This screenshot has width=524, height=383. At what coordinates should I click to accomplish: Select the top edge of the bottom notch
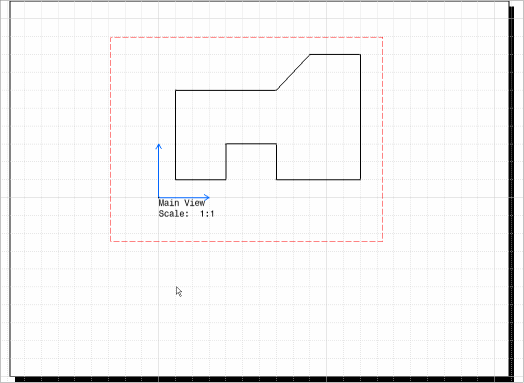tap(251, 144)
